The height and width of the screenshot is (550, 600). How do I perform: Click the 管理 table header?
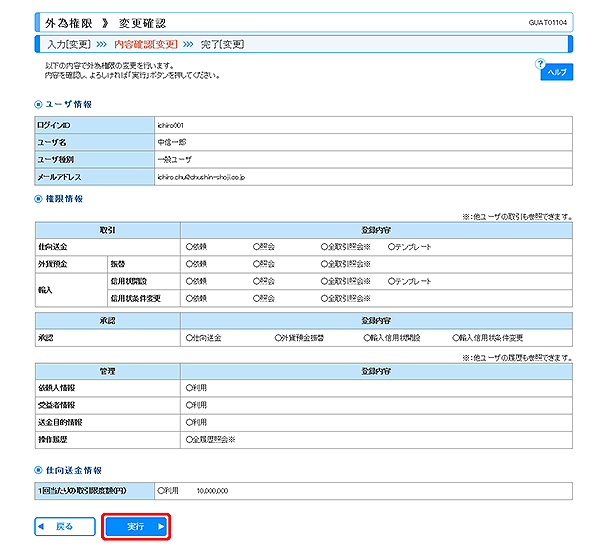pyautogui.click(x=108, y=372)
